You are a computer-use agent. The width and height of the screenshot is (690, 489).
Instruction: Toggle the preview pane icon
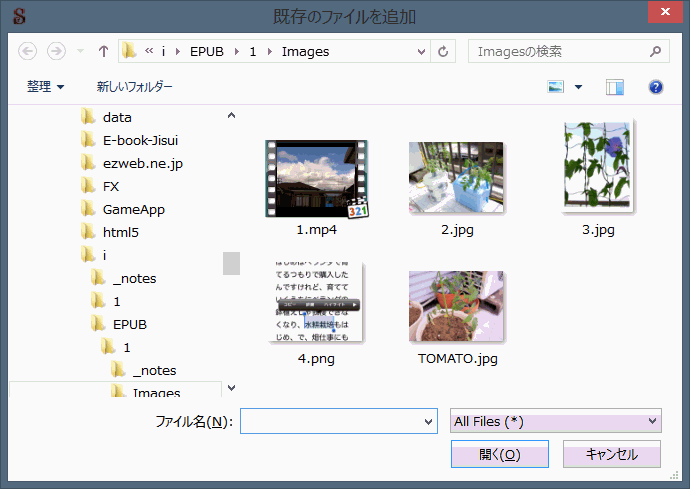click(x=614, y=87)
